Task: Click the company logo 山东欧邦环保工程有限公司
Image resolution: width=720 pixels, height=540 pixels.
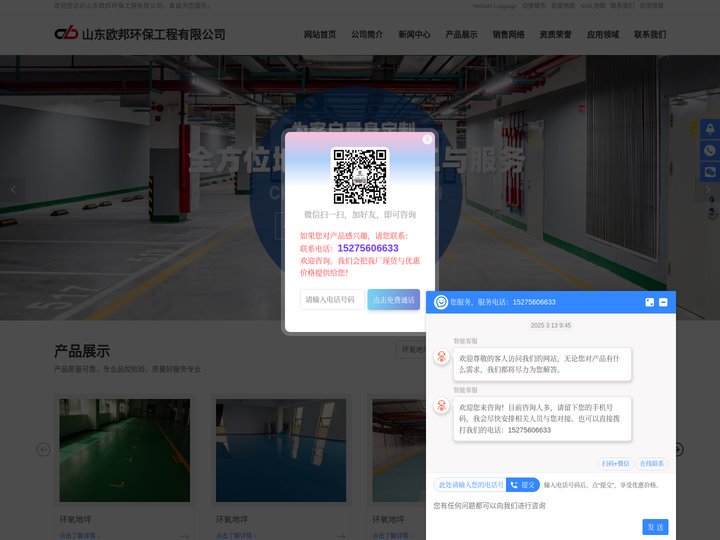Action: click(140, 34)
